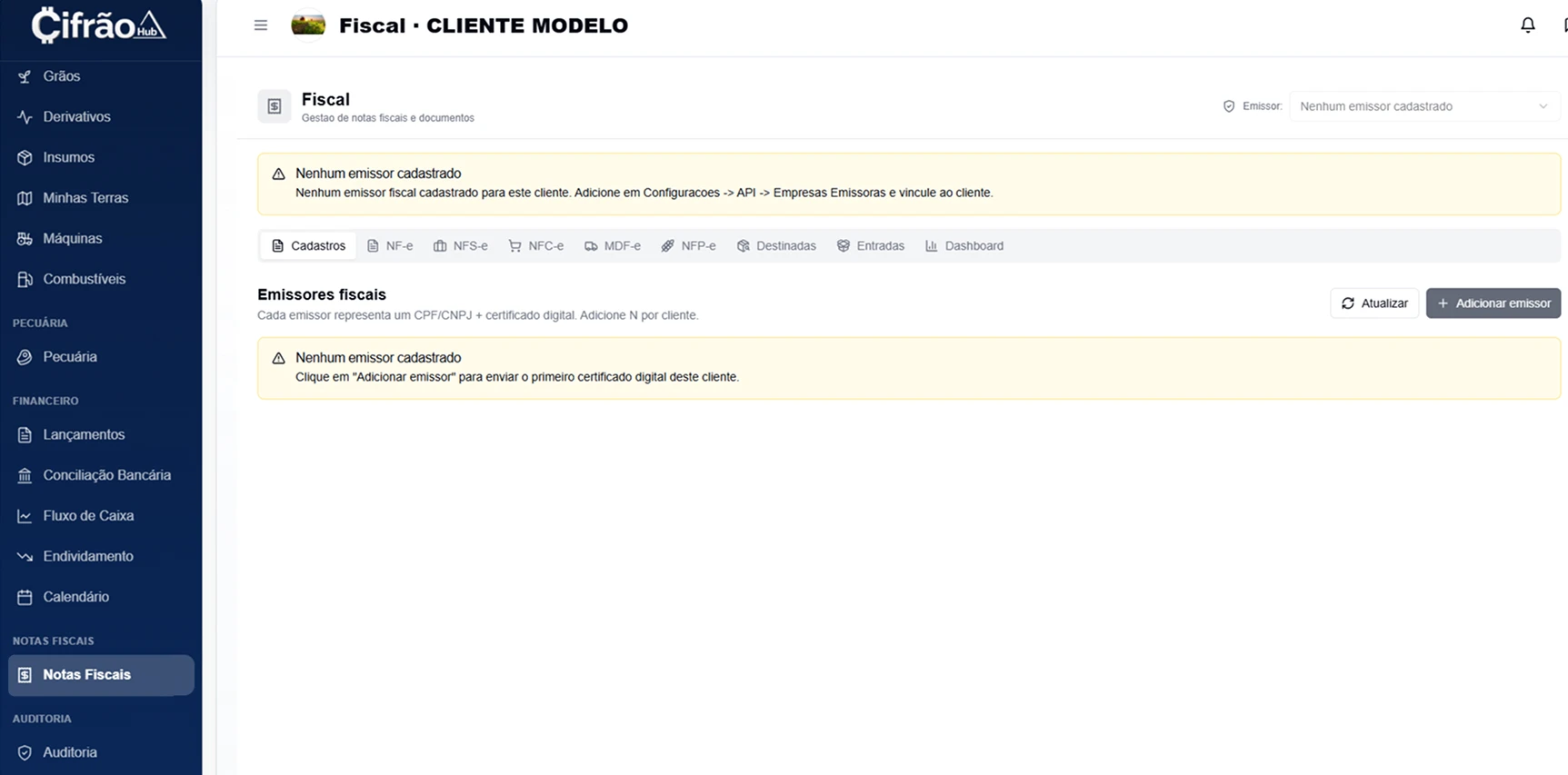Open Minhas Terras page

coord(101,198)
